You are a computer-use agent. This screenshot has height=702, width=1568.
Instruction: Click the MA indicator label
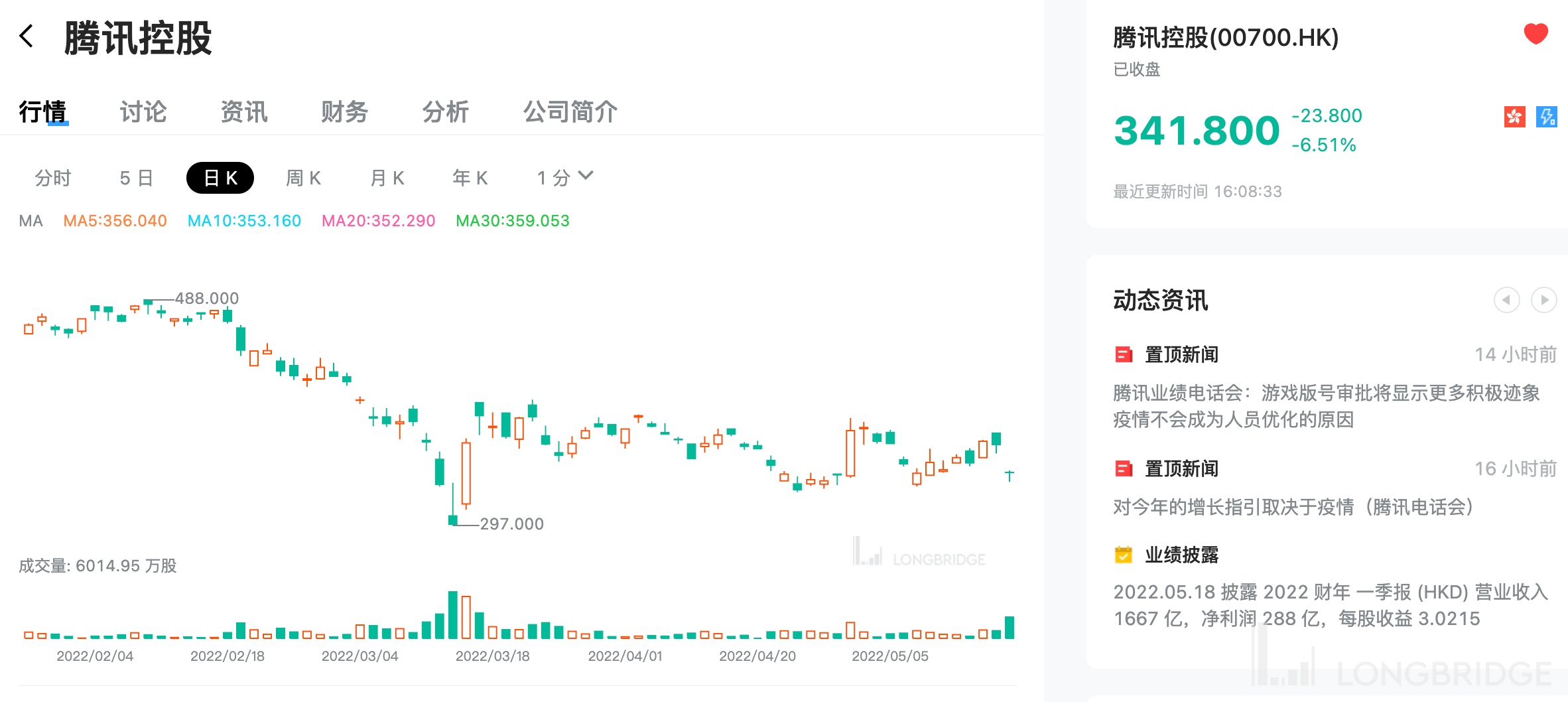coord(31,221)
